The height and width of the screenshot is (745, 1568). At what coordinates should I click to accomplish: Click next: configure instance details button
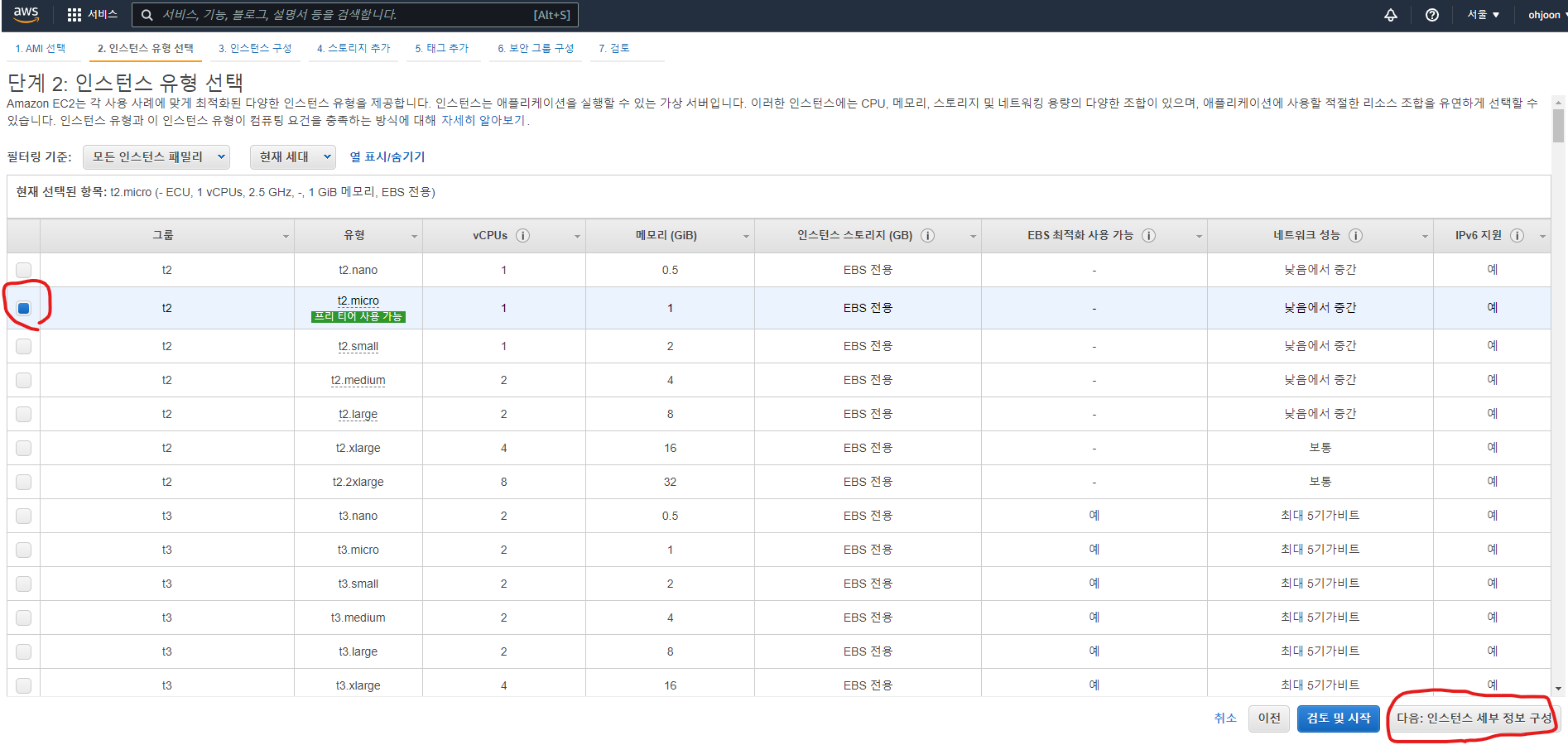tap(1474, 718)
